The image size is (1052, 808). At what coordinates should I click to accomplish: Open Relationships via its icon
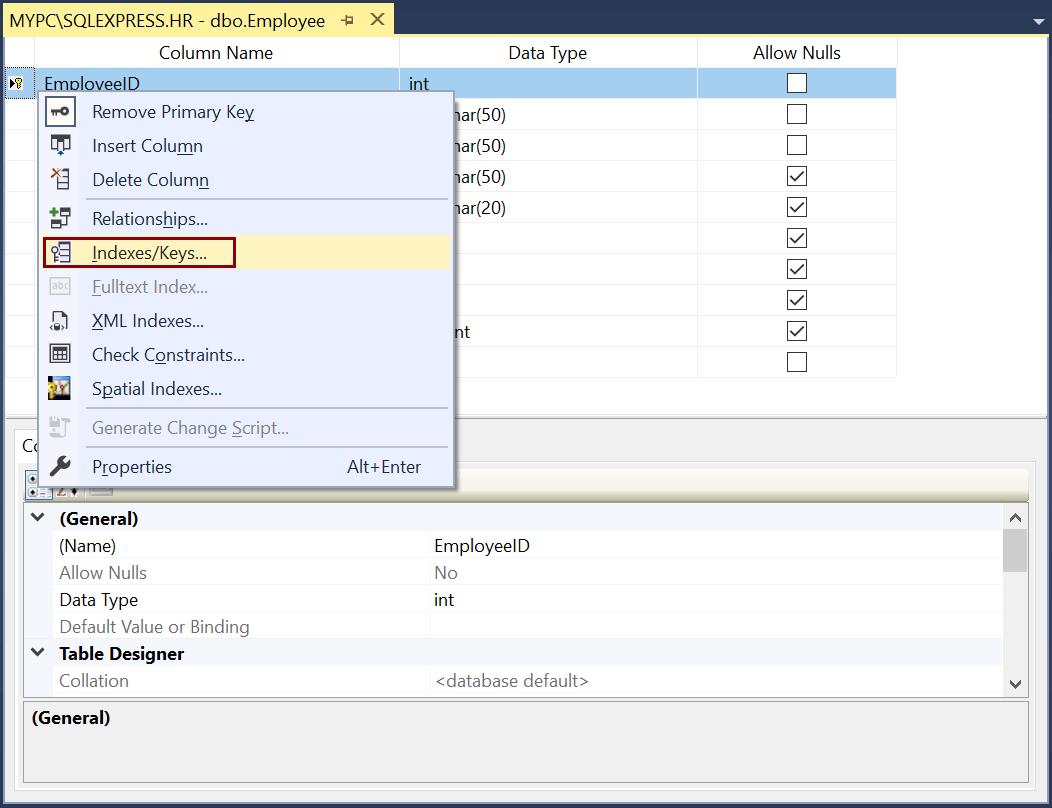(x=60, y=218)
